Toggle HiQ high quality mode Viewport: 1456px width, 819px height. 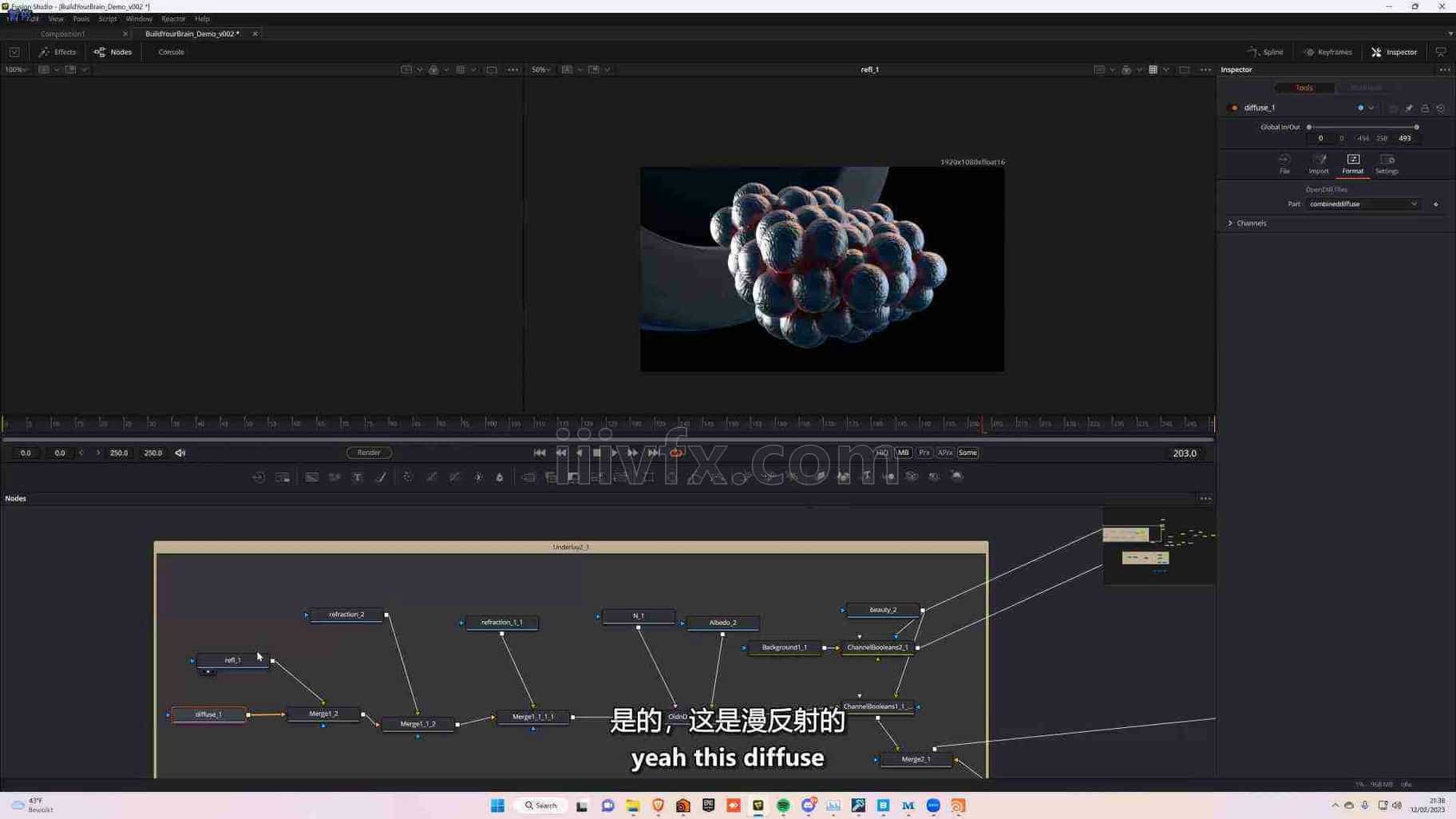[x=881, y=453]
